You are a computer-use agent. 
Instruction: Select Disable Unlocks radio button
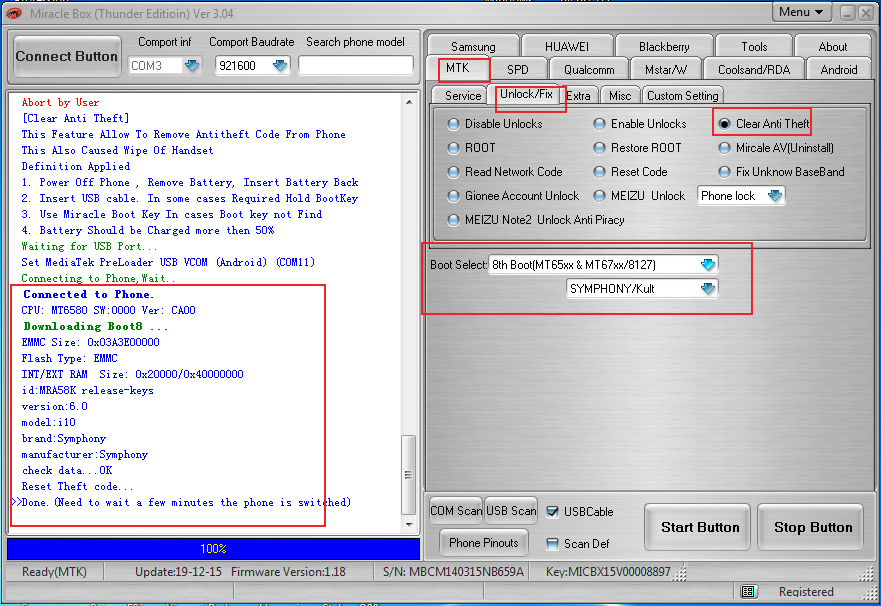pos(453,124)
